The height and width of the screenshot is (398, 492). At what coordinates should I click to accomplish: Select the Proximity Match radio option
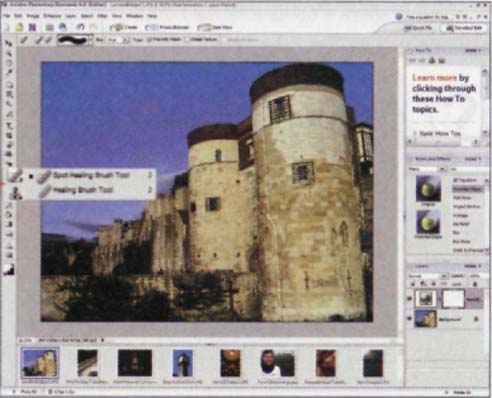[x=164, y=39]
